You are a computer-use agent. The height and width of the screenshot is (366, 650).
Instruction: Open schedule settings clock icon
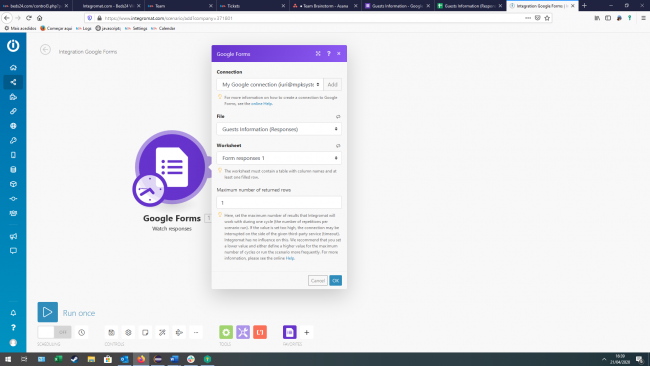pos(82,332)
